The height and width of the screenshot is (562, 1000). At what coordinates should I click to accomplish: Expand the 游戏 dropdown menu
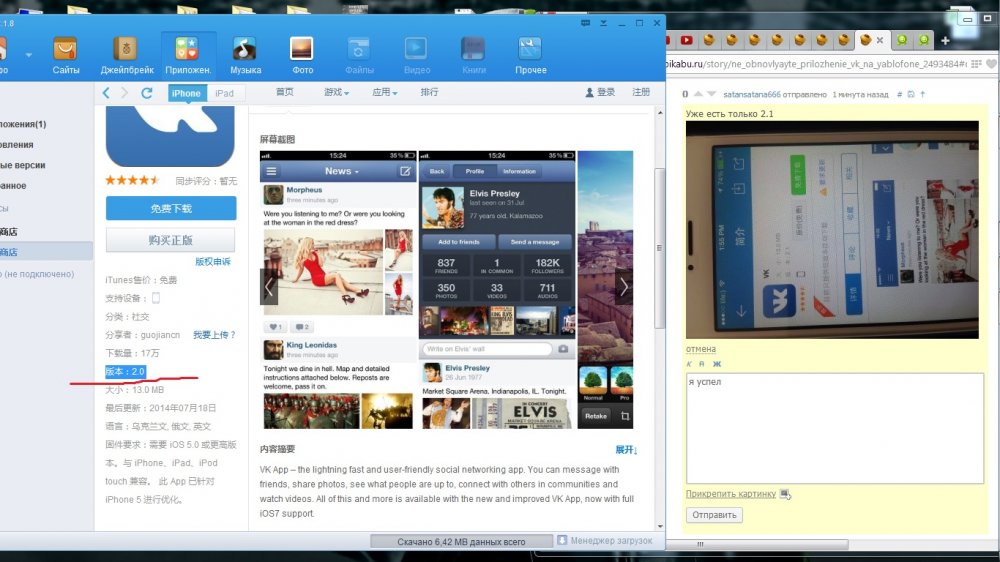click(335, 93)
